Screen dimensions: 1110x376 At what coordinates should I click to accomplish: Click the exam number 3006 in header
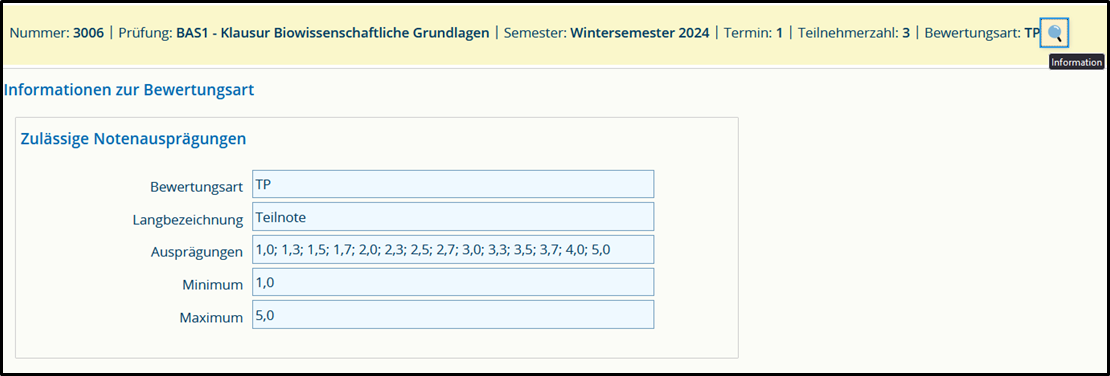[88, 33]
